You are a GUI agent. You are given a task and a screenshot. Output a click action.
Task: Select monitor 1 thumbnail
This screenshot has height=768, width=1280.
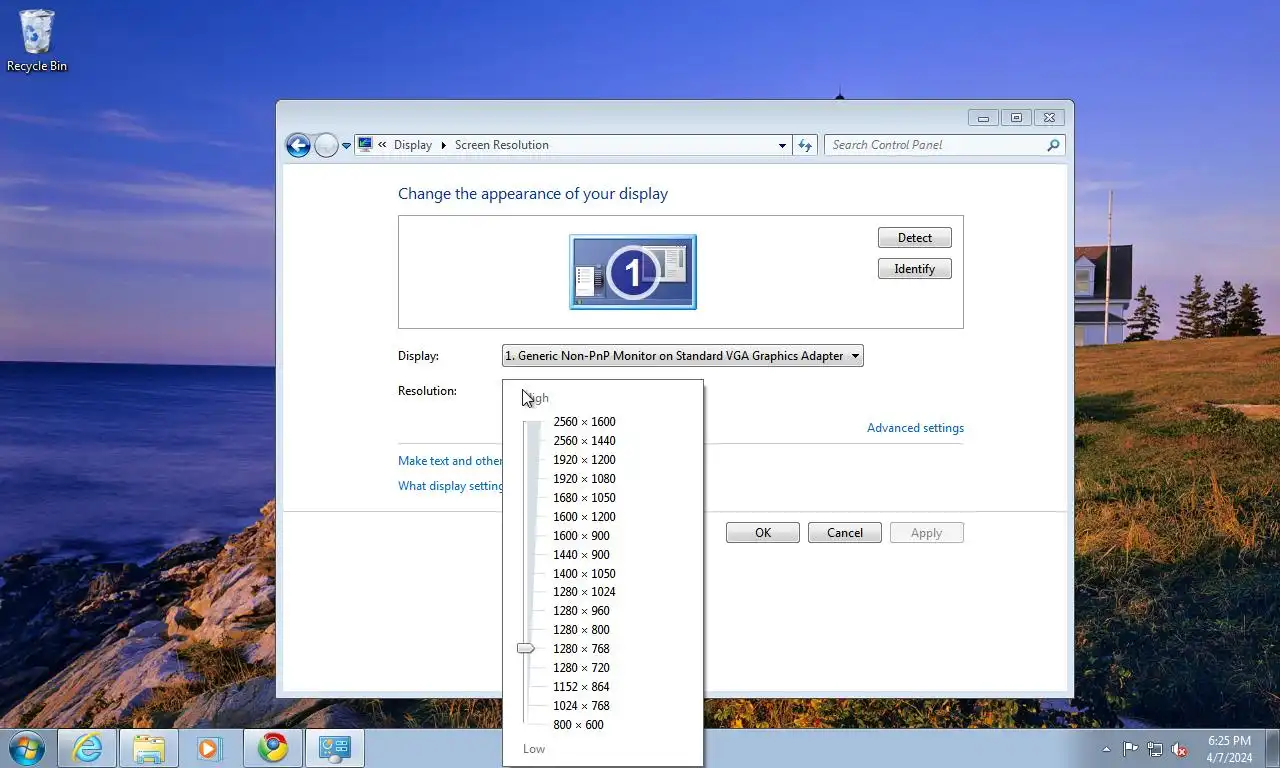[x=633, y=272]
